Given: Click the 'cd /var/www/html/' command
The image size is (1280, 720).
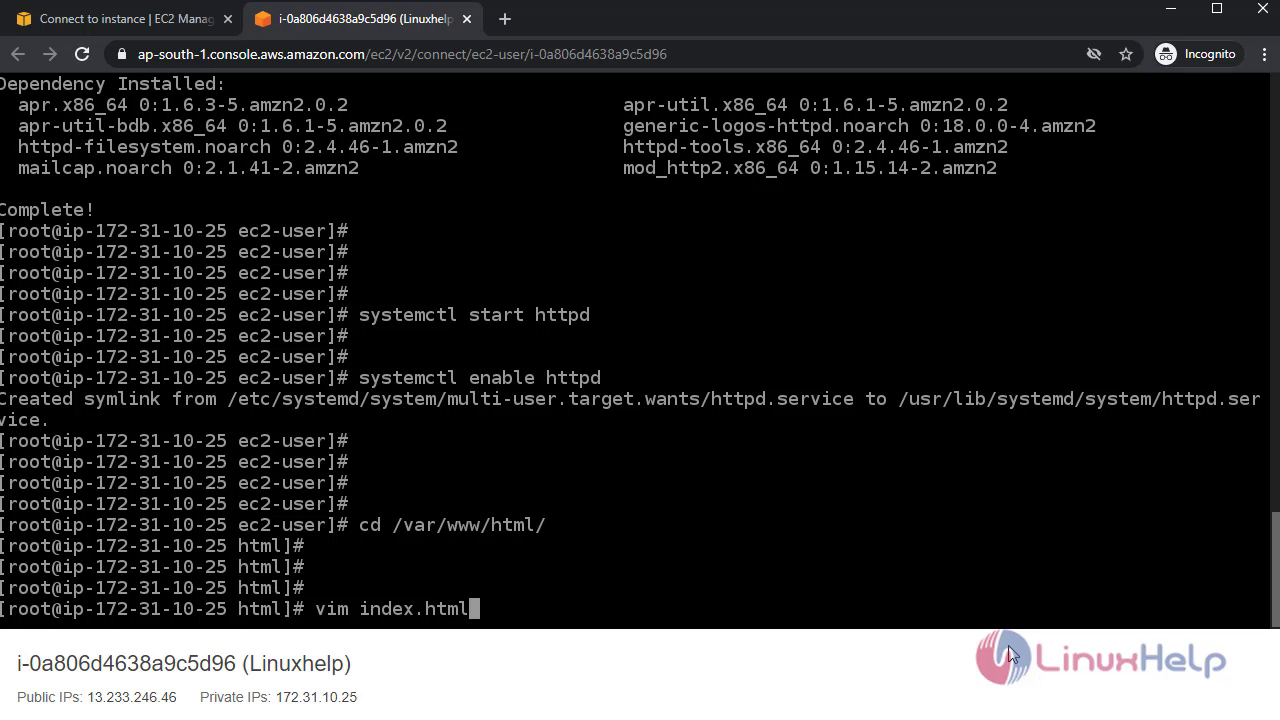Looking at the screenshot, I should 452,524.
